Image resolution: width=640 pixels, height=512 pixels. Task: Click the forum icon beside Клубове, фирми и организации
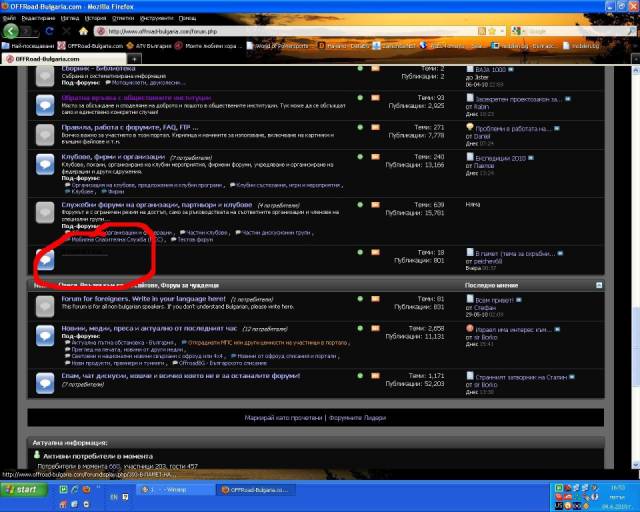[45, 164]
